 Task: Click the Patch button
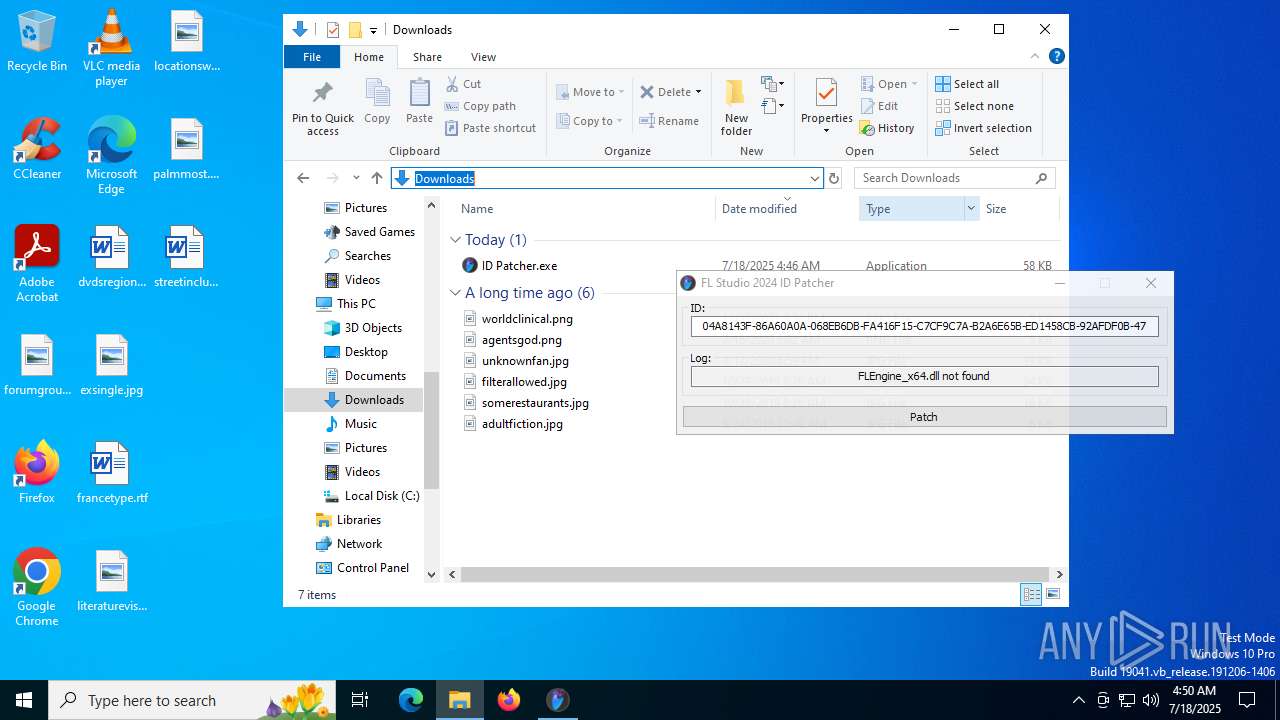[x=924, y=417]
